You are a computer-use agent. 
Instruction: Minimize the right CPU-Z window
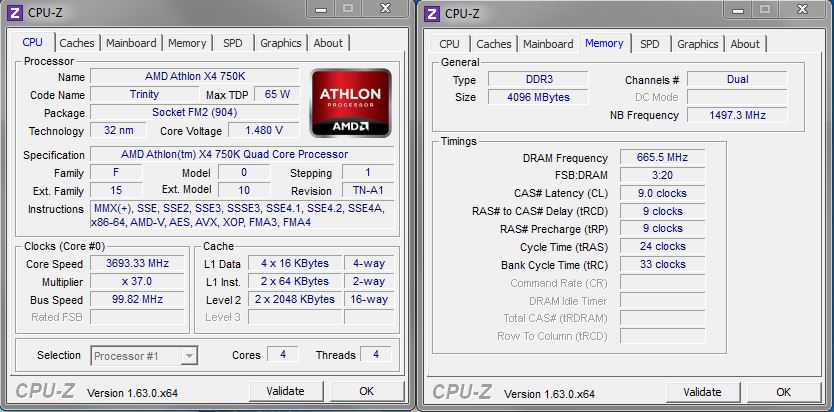tap(738, 9)
